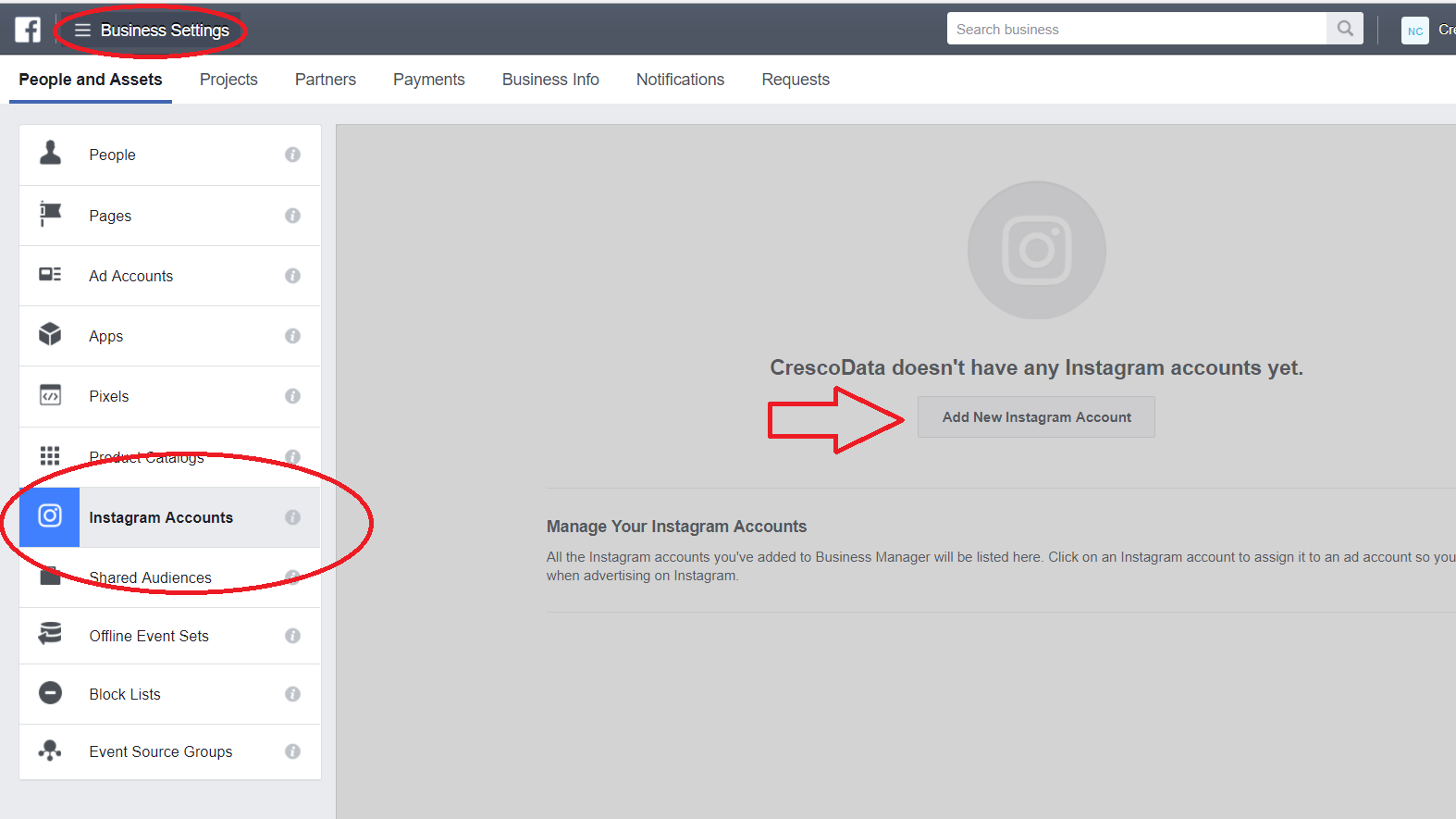The width and height of the screenshot is (1456, 819).
Task: Click the Ad Accounts card icon
Action: pos(50,274)
